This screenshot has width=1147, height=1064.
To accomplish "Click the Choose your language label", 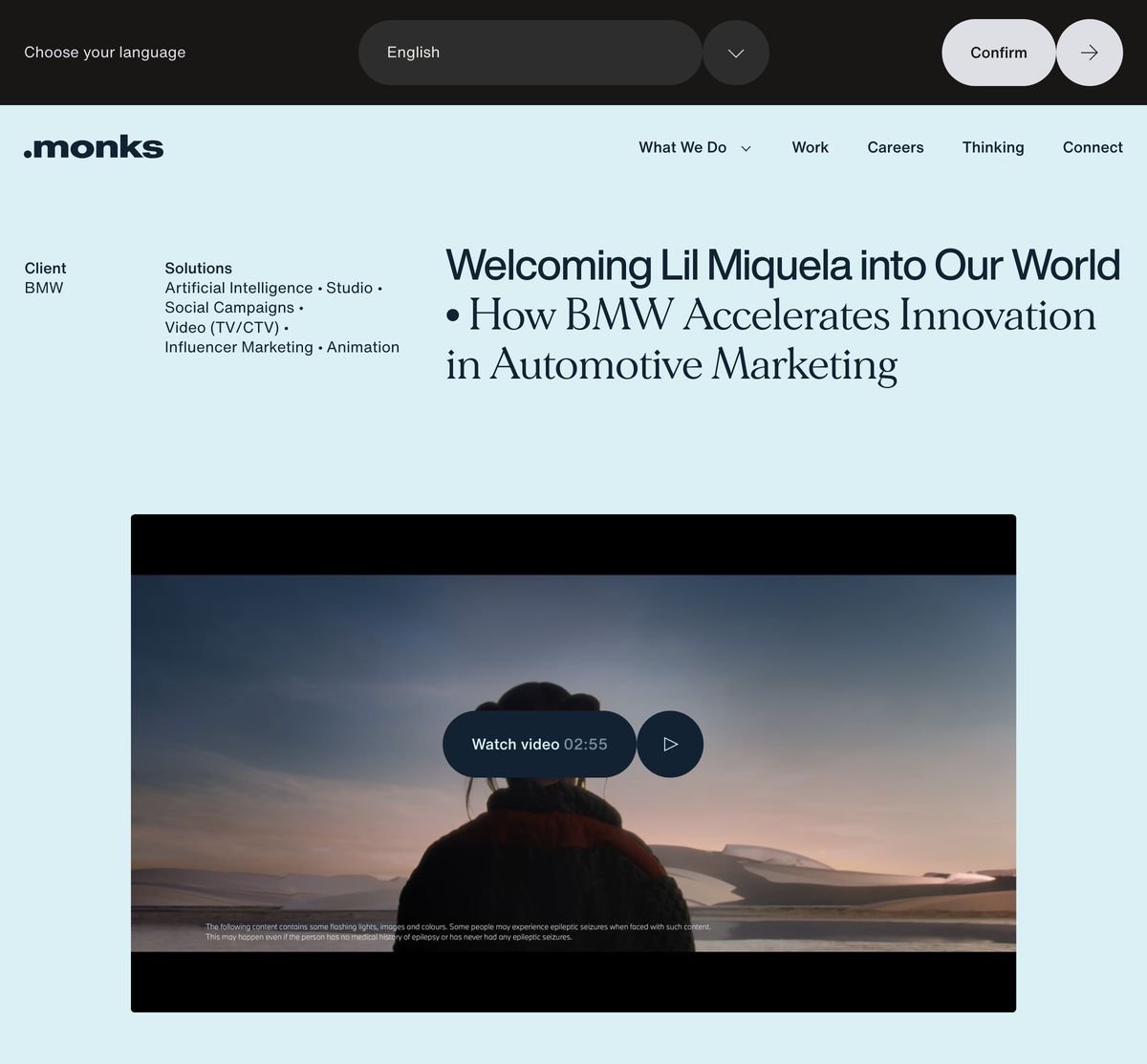I will click(105, 53).
